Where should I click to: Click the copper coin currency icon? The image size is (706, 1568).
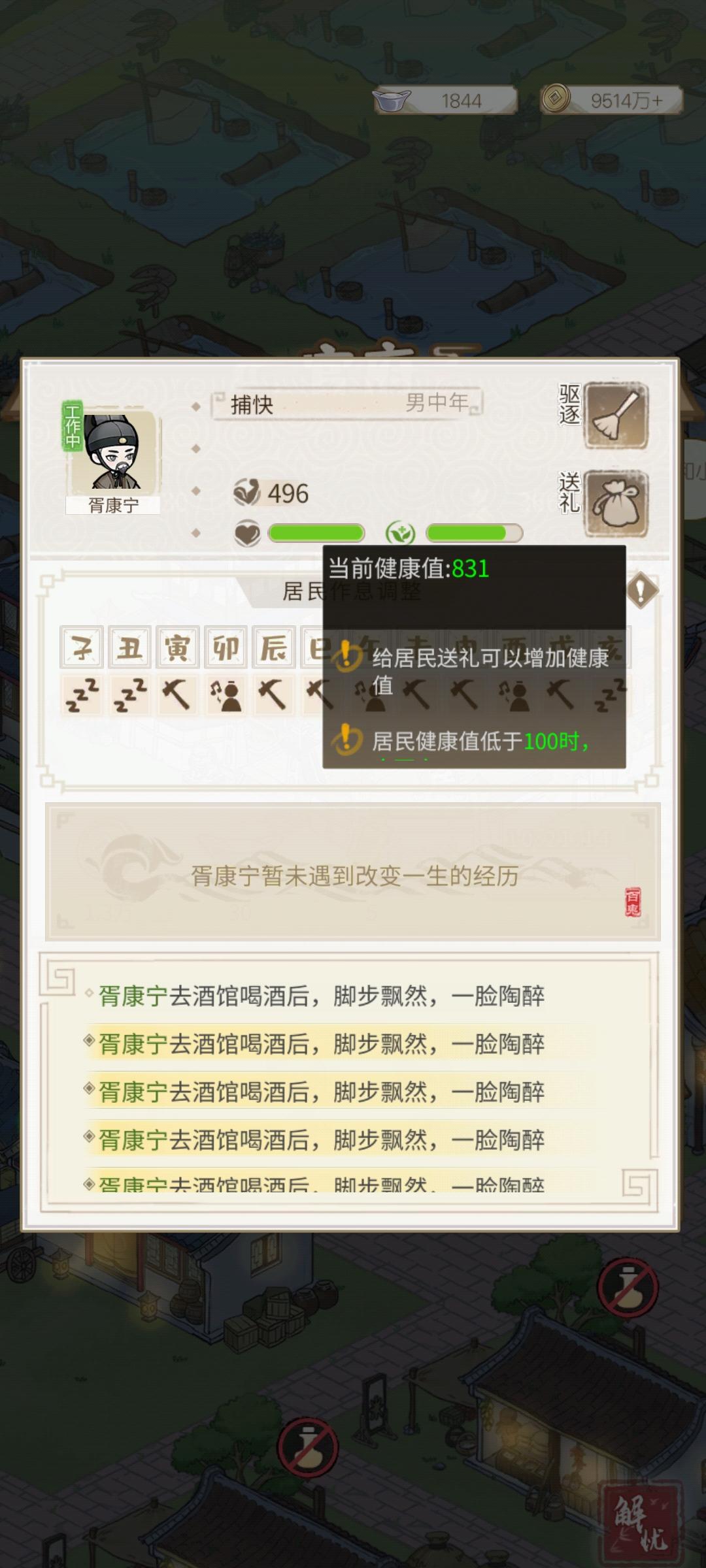556,99
